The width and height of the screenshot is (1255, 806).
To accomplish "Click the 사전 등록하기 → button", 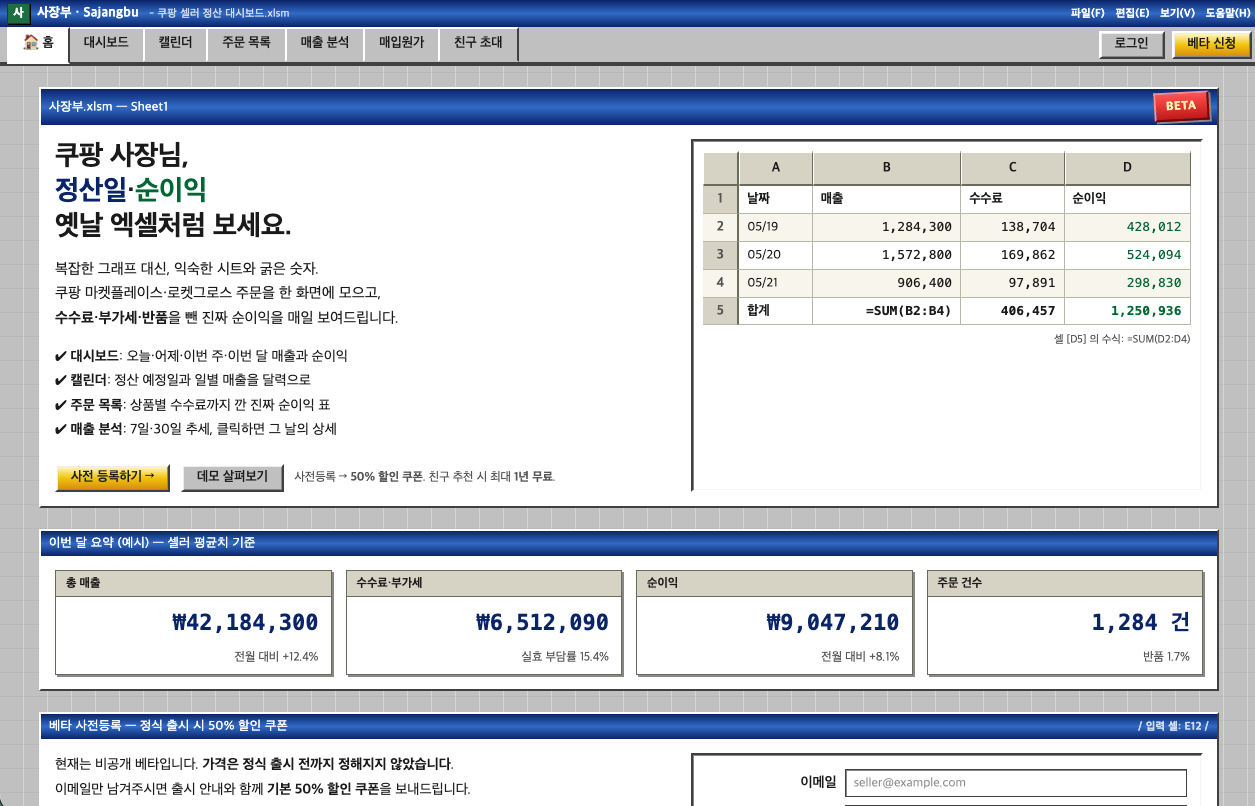I will [113, 477].
